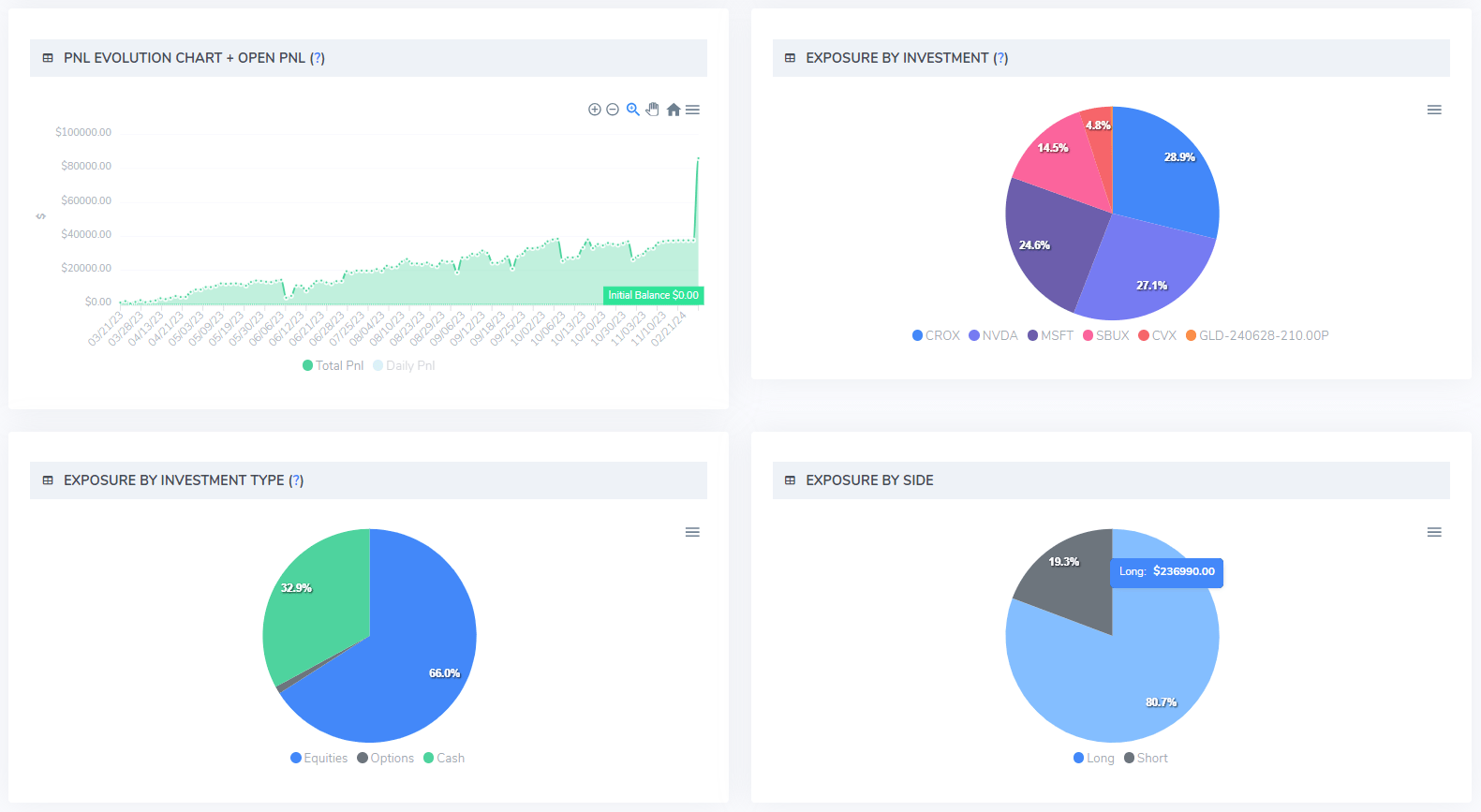1481x812 pixels.
Task: Show the Daily Pnl series in legend
Action: [x=404, y=365]
